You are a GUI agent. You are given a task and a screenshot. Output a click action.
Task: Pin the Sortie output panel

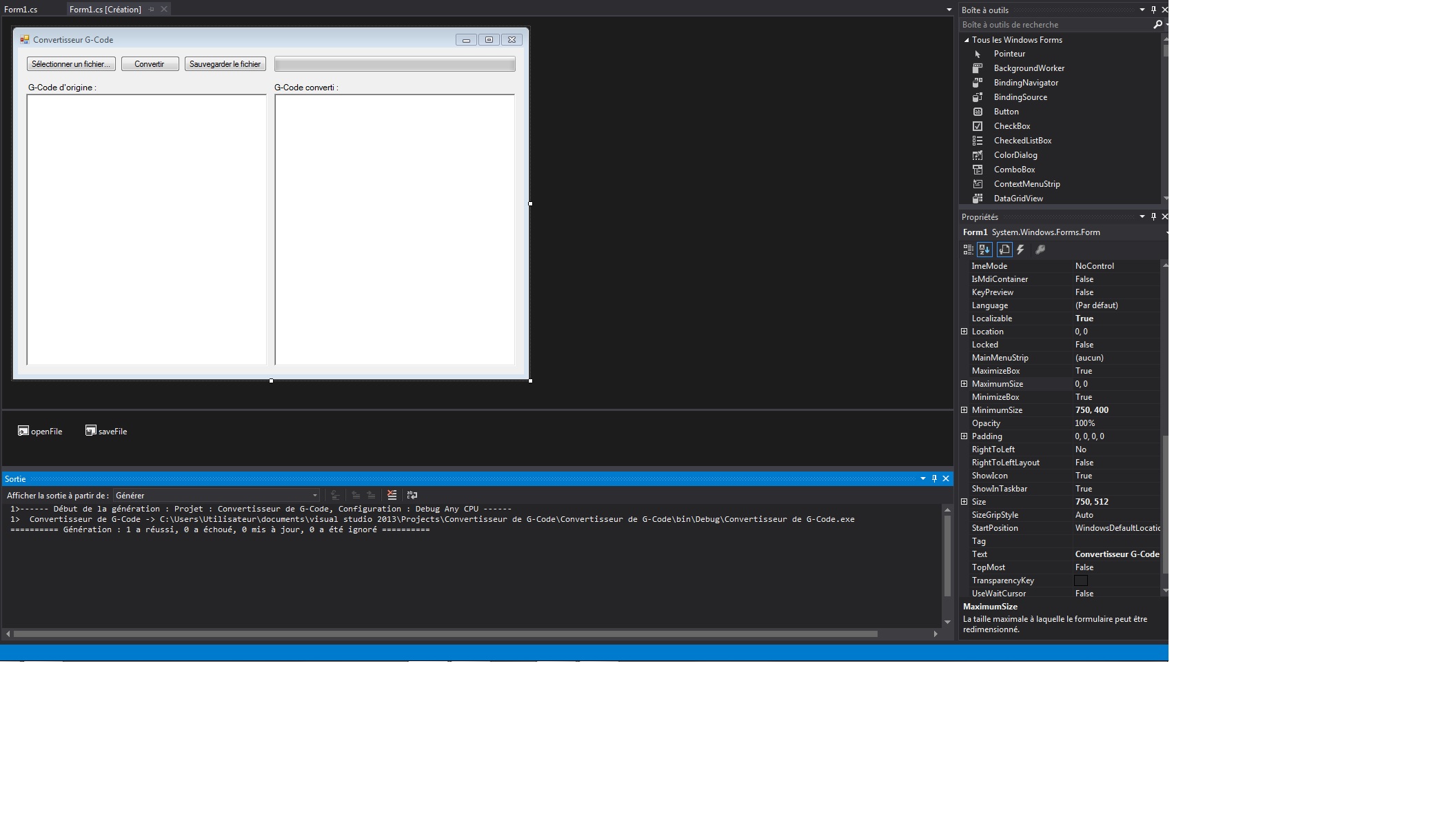click(x=934, y=478)
